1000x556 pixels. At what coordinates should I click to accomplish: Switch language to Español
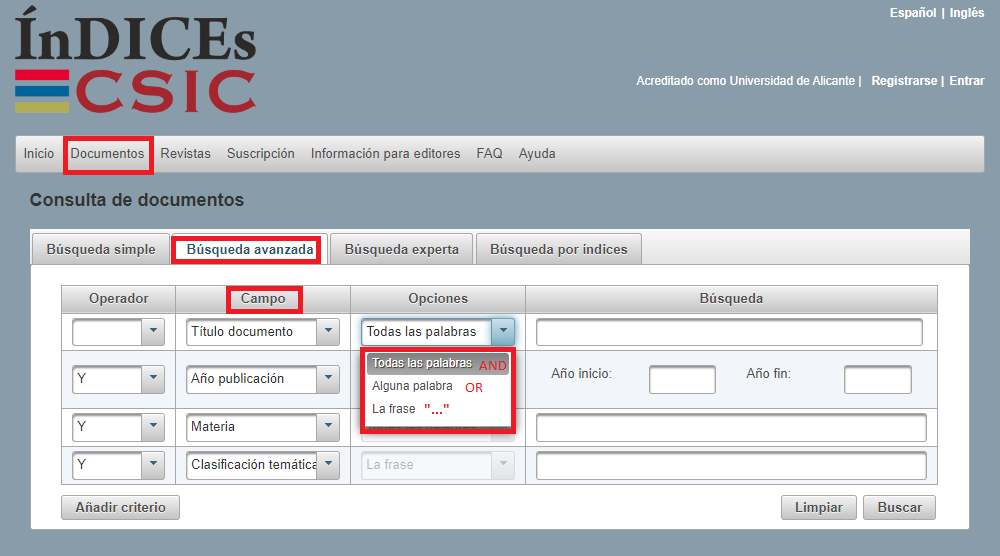pos(913,13)
